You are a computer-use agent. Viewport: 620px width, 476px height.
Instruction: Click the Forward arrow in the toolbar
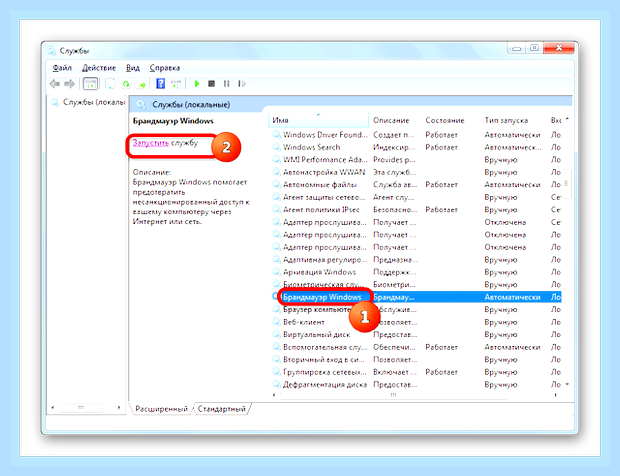pos(70,84)
